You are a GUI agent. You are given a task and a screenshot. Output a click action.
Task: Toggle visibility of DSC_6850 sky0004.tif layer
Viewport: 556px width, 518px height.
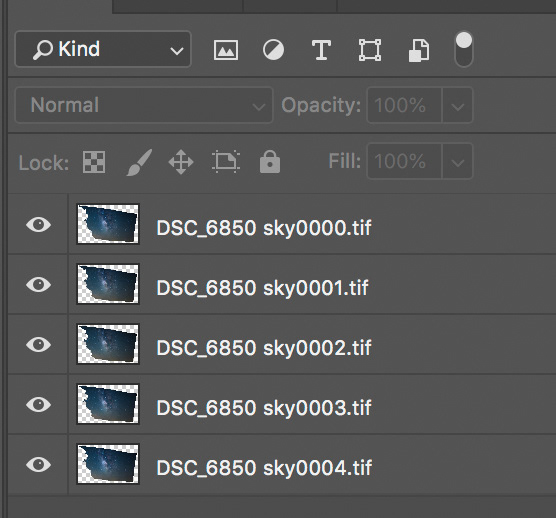point(38,464)
